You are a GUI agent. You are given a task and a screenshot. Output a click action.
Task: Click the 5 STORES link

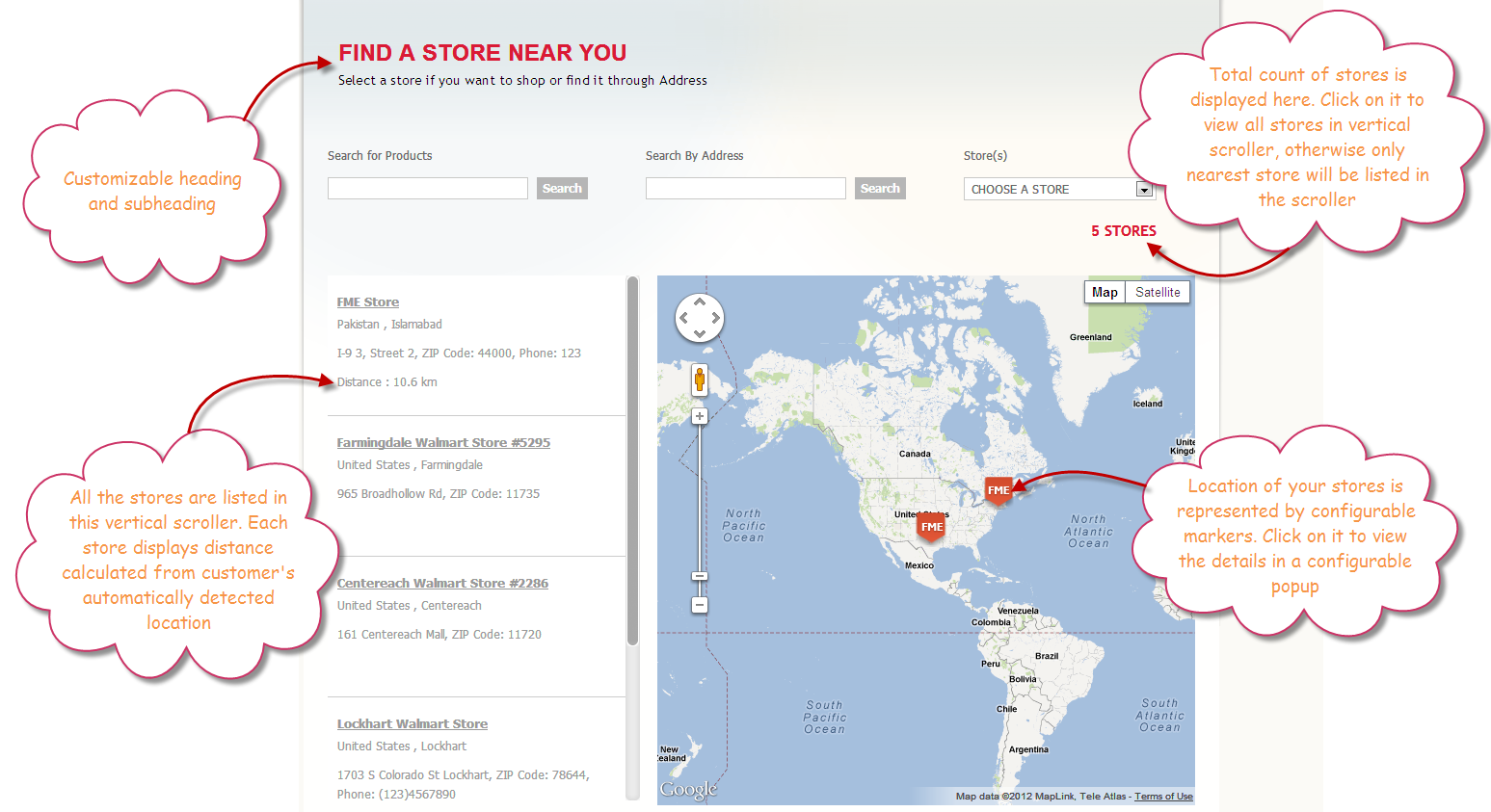1123,230
